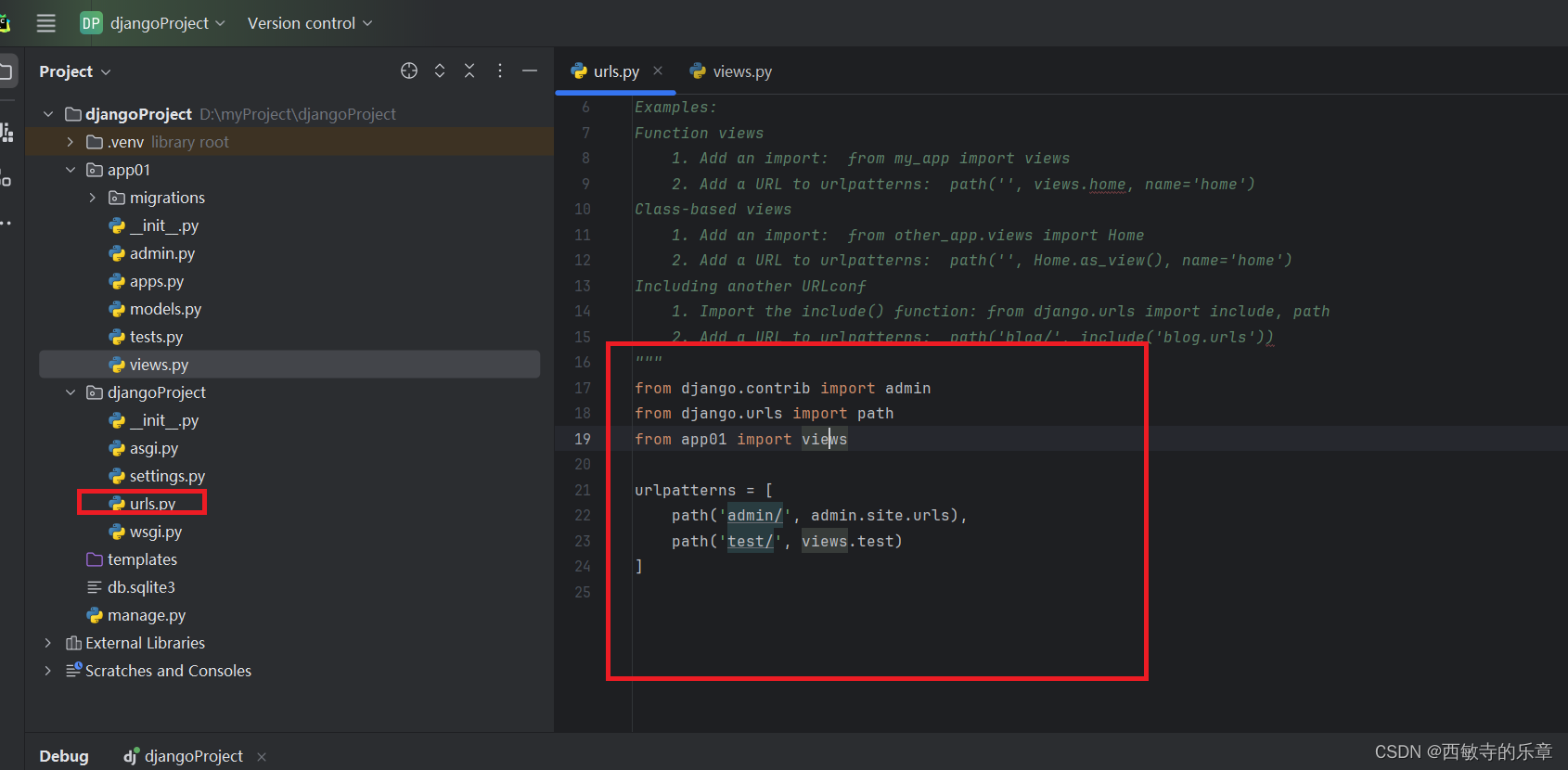Select asgi.py file
The image size is (1568, 770).
coord(153,448)
